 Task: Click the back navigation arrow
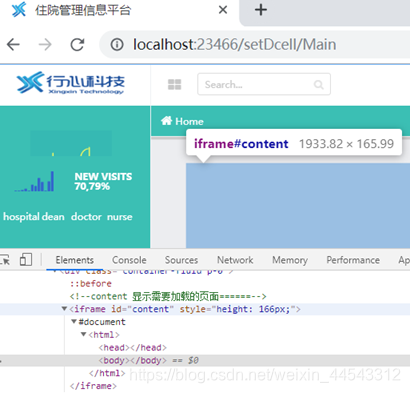[x=13, y=44]
